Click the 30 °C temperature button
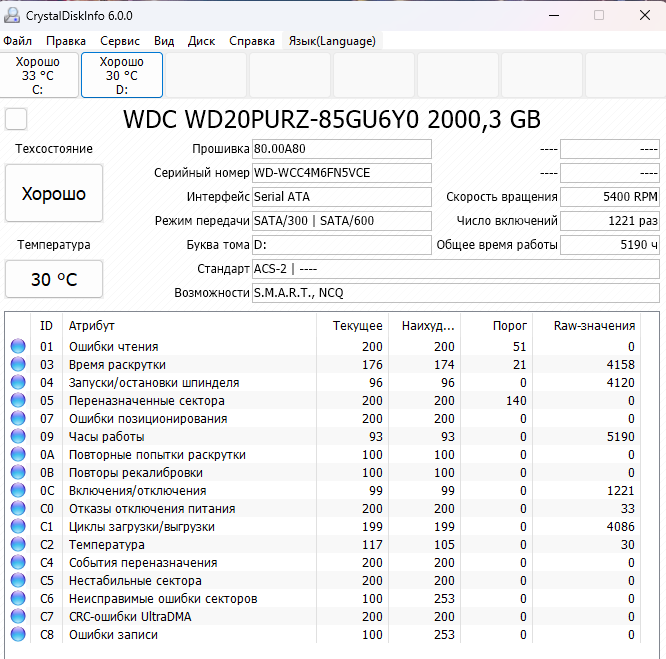666x659 pixels. click(54, 279)
